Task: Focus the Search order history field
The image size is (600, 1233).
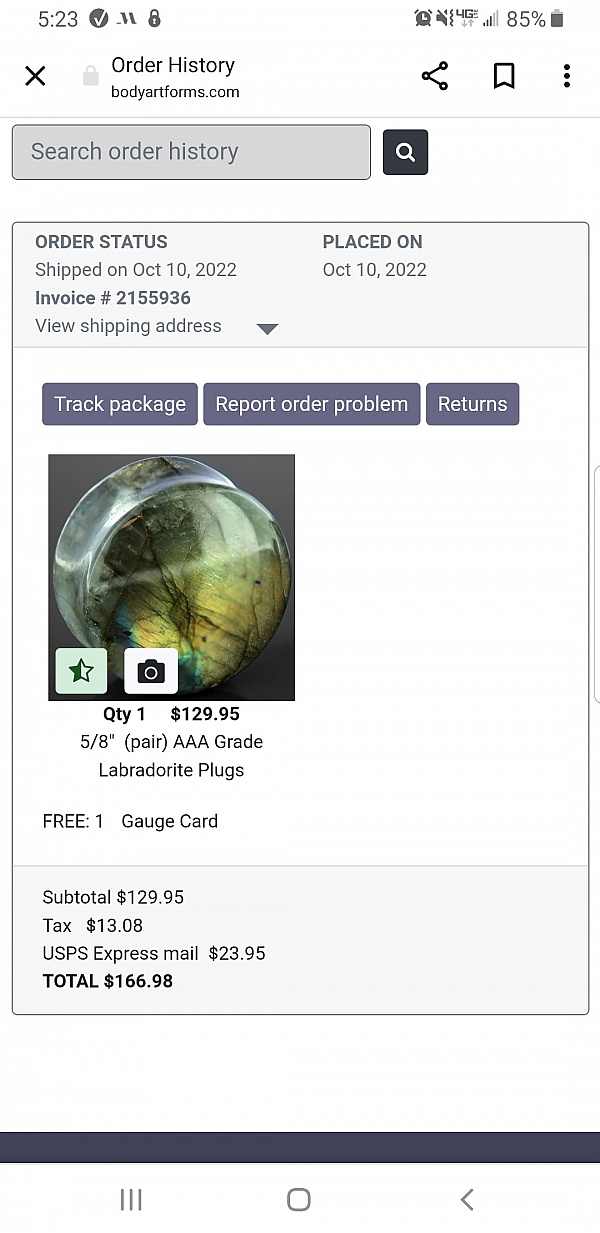Action: (x=191, y=152)
